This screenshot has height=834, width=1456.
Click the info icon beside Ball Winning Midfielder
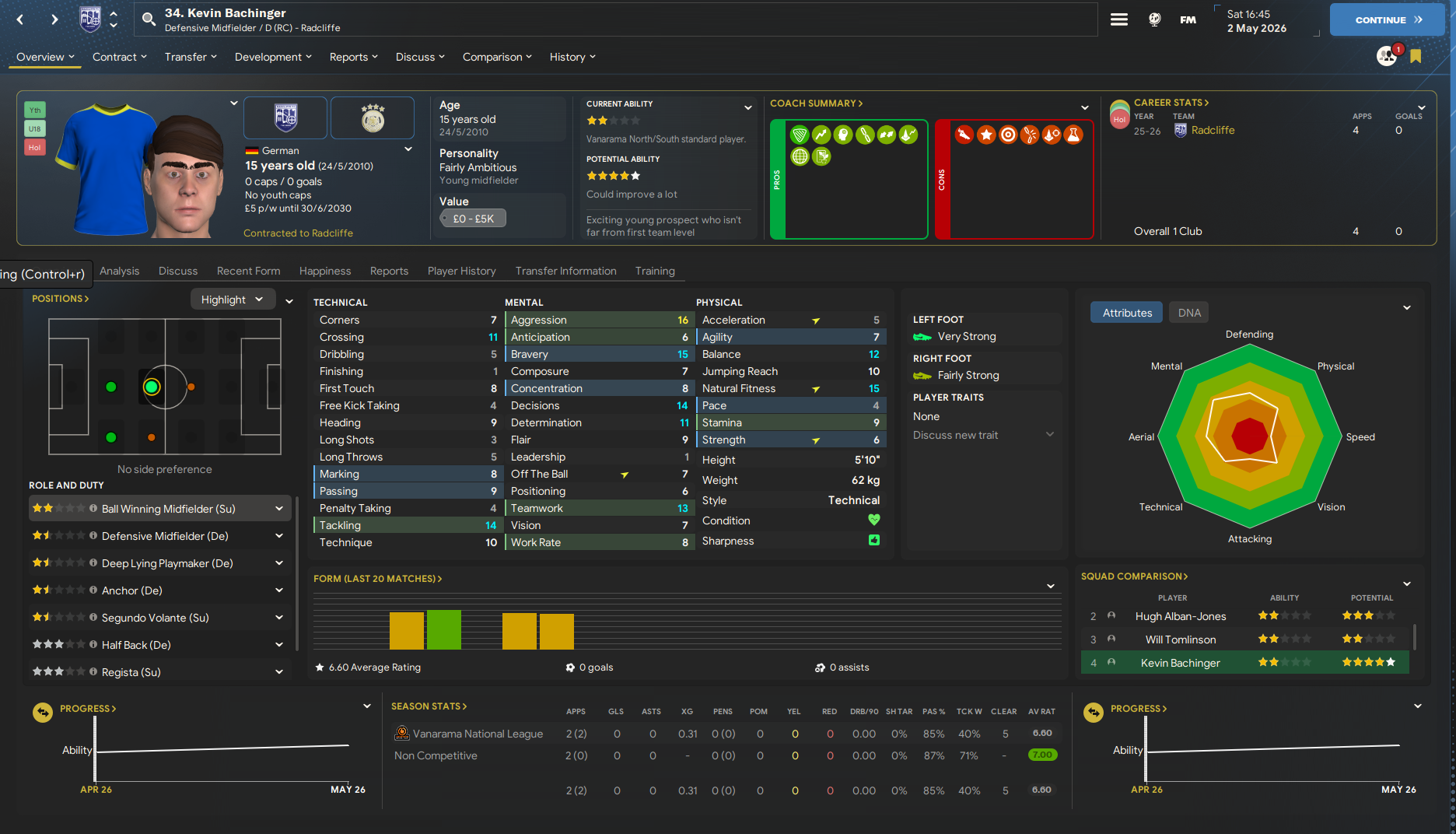point(93,508)
